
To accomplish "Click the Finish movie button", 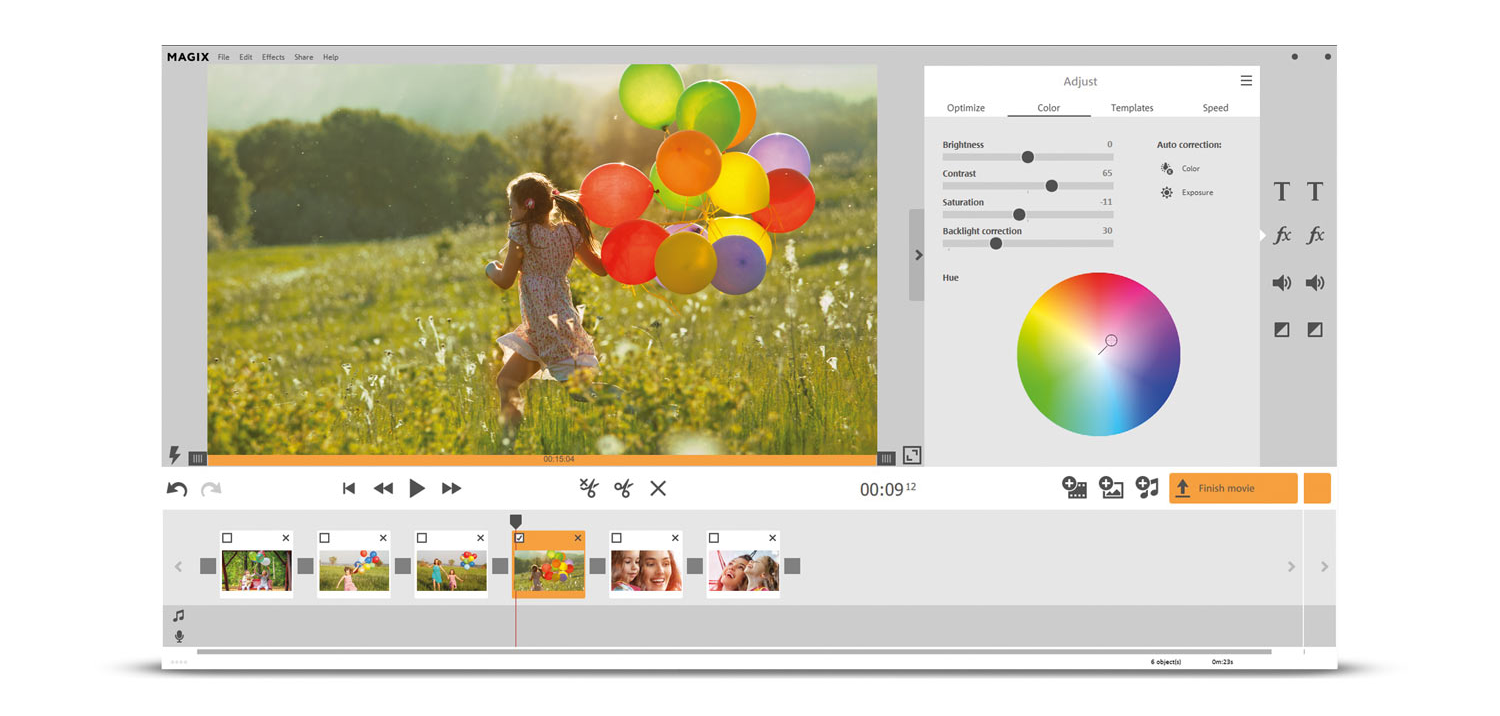I will point(1233,488).
